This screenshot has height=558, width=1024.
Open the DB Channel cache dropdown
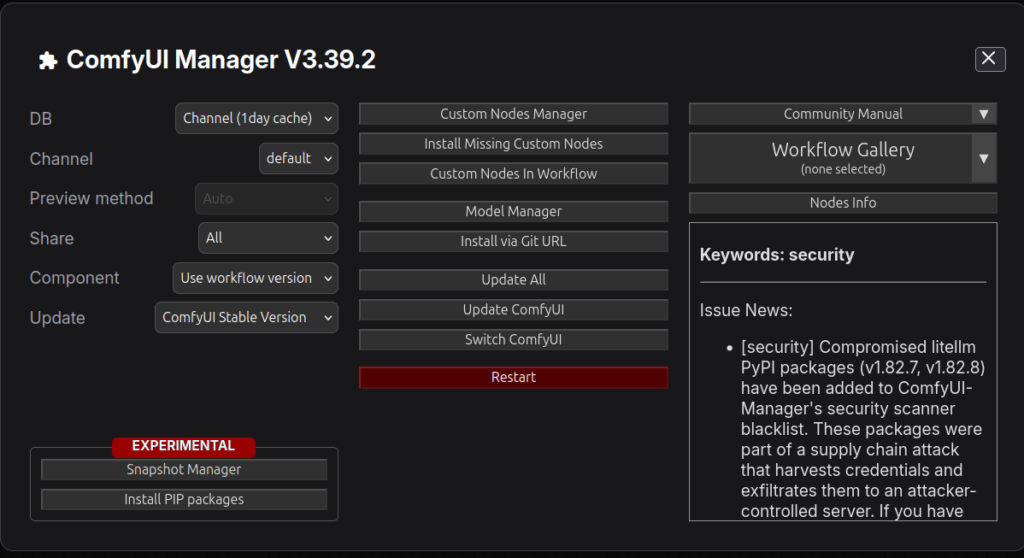click(x=256, y=118)
